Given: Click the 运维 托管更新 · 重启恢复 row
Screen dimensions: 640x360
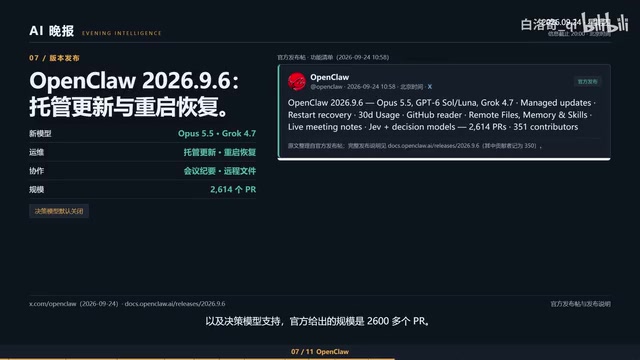Looking at the screenshot, I should point(142,152).
